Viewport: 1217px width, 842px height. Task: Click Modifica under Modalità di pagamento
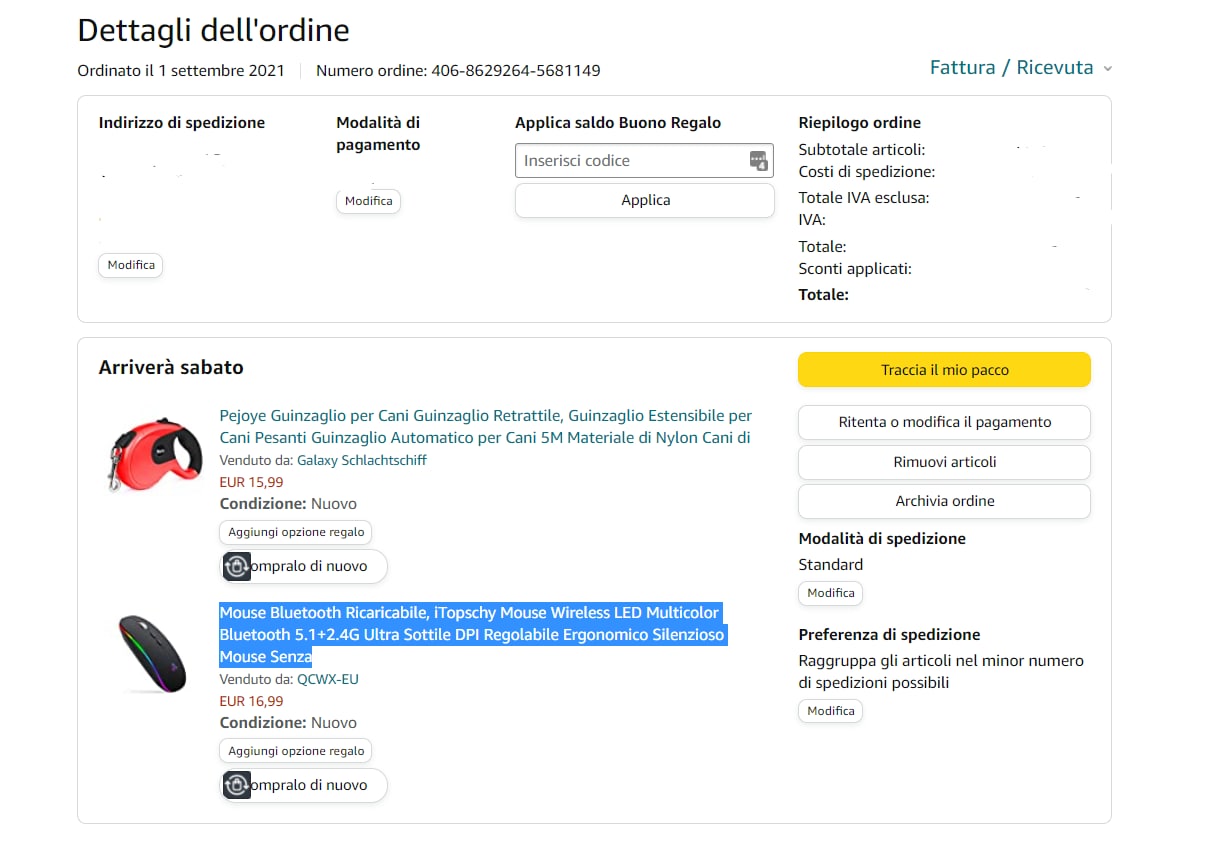click(x=368, y=201)
